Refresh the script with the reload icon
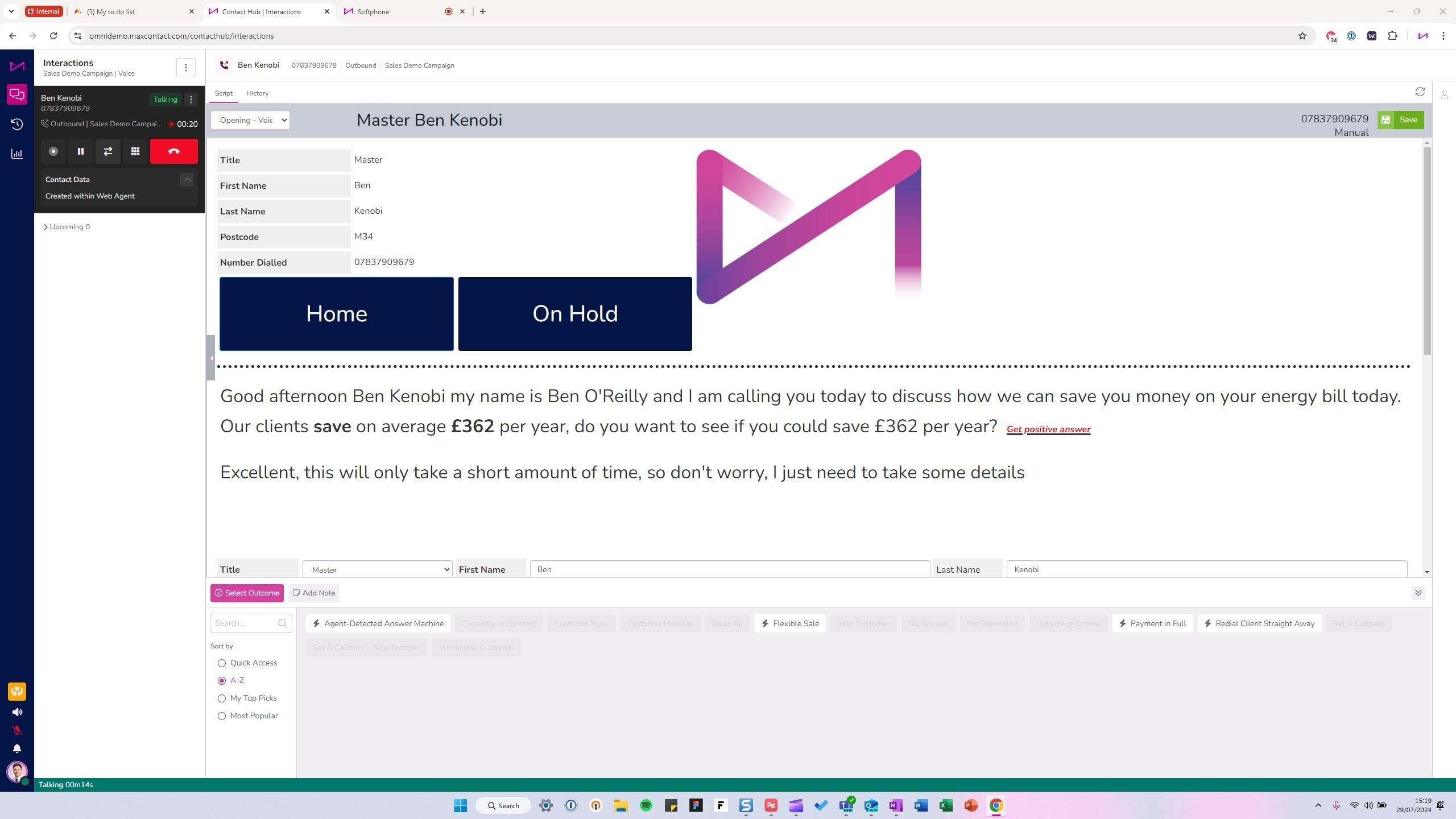 click(1420, 92)
